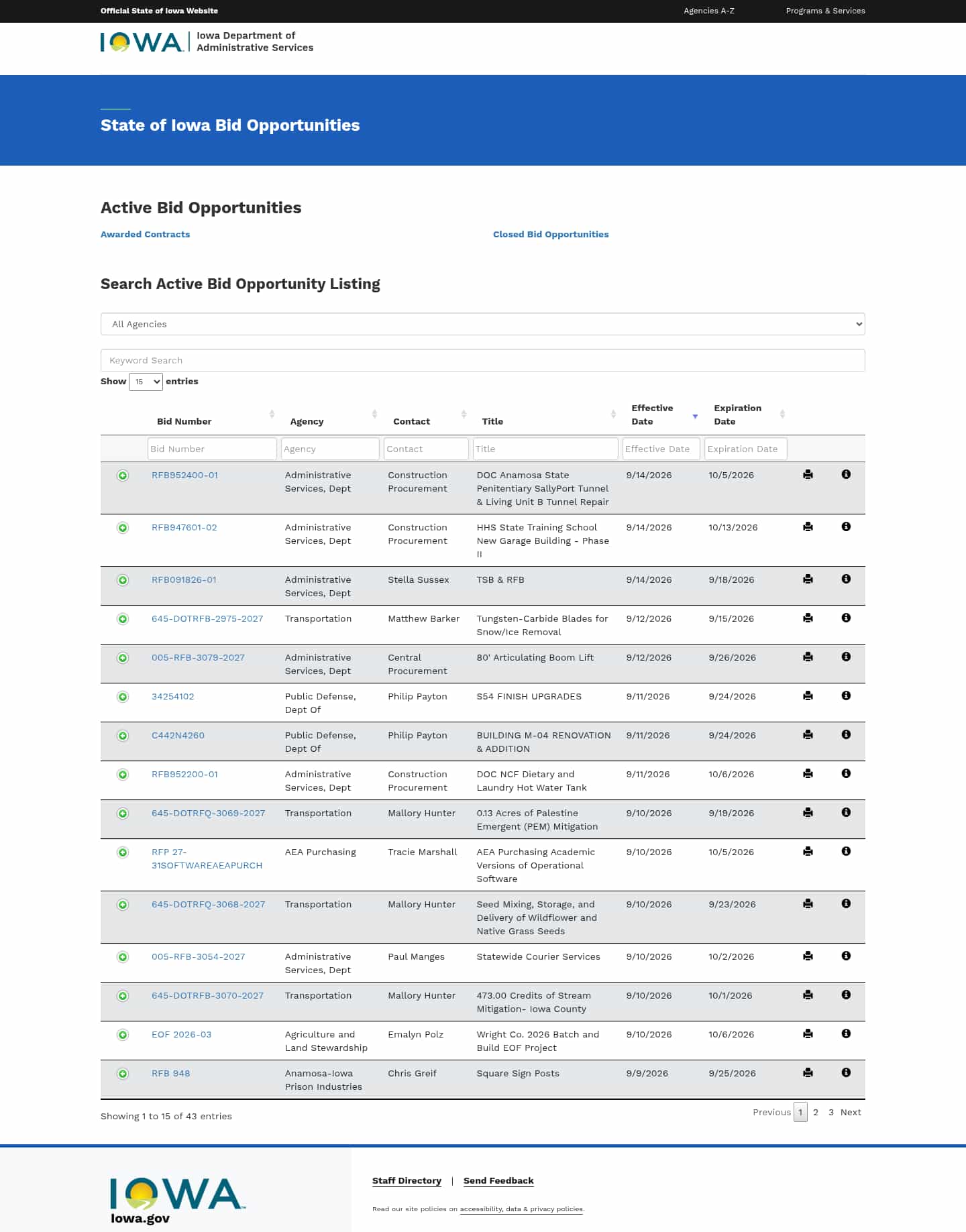Screen dimensions: 966x1232
Task: Go to page 2 of results
Action: click(x=816, y=1112)
